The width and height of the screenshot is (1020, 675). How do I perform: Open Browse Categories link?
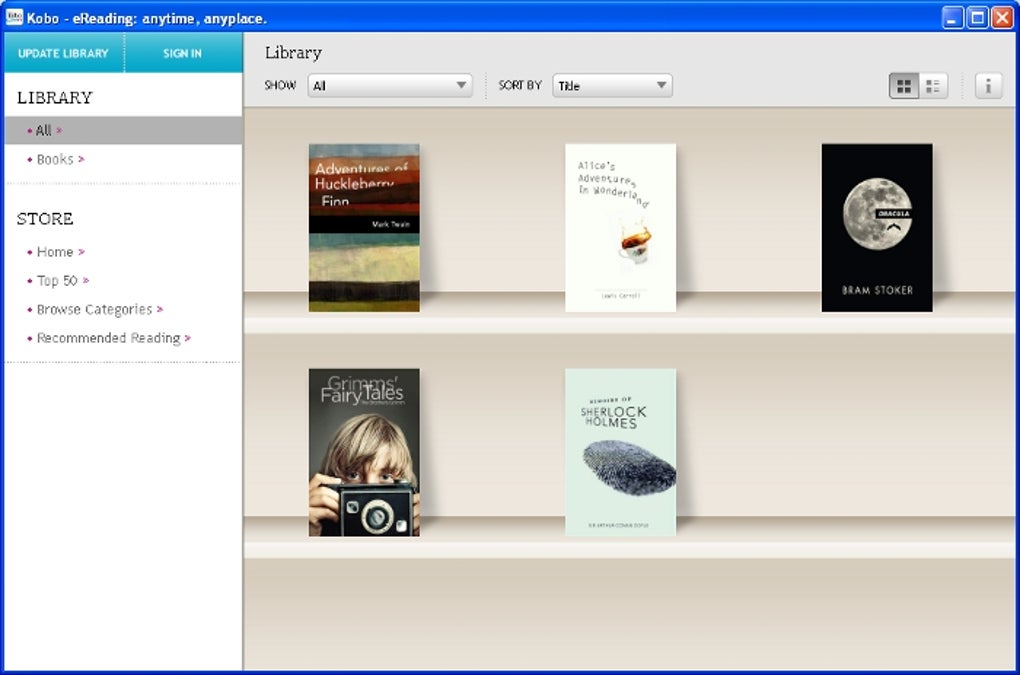[94, 310]
